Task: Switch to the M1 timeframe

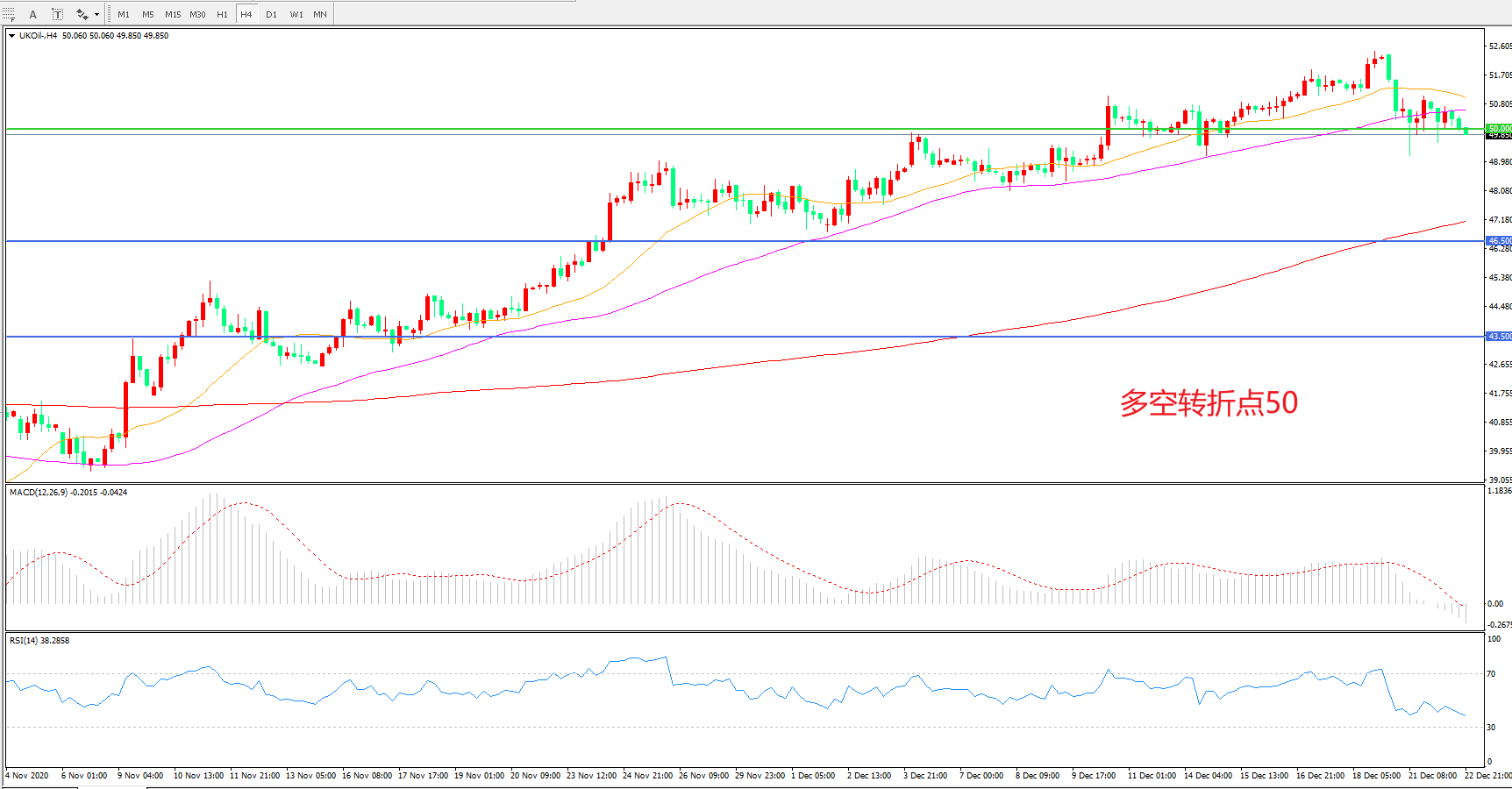Action: (x=124, y=14)
